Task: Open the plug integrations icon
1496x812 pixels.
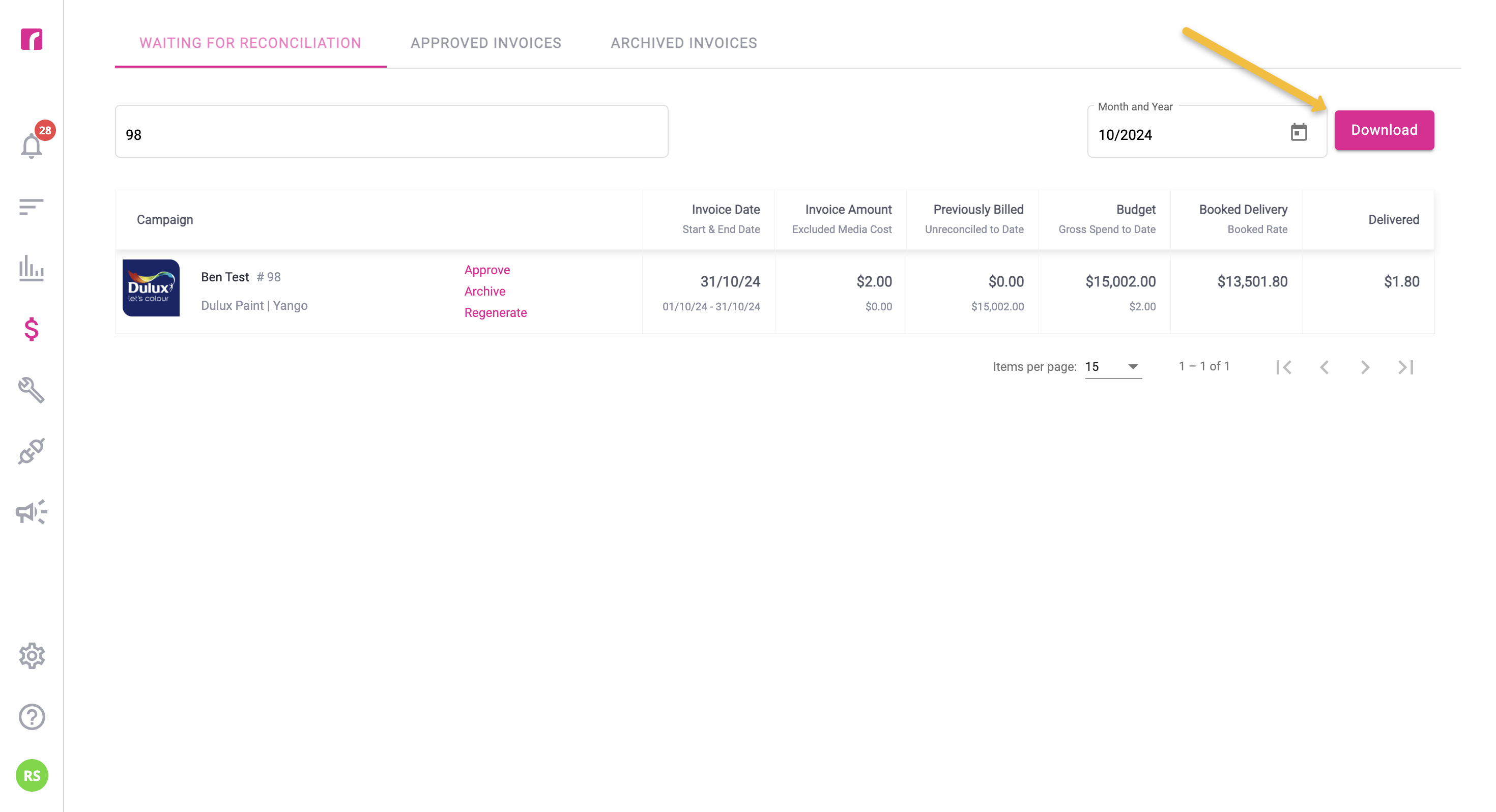Action: (32, 451)
